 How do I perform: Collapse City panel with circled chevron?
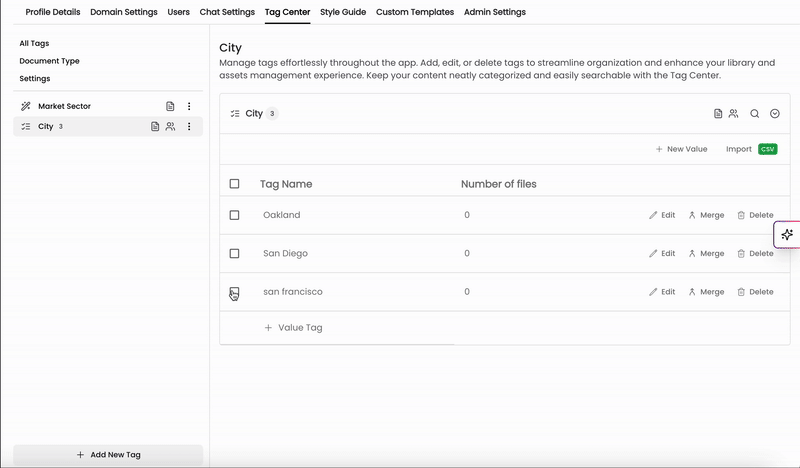pyautogui.click(x=774, y=114)
